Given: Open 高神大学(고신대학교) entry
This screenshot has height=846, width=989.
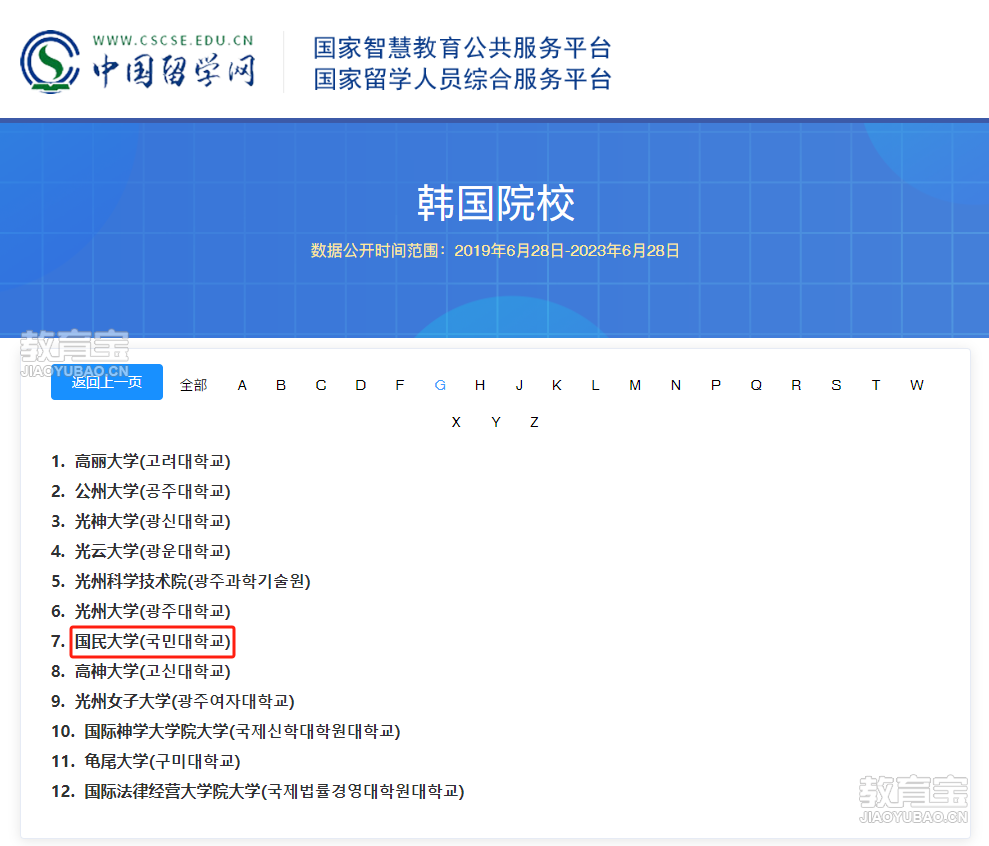Looking at the screenshot, I should tap(153, 671).
